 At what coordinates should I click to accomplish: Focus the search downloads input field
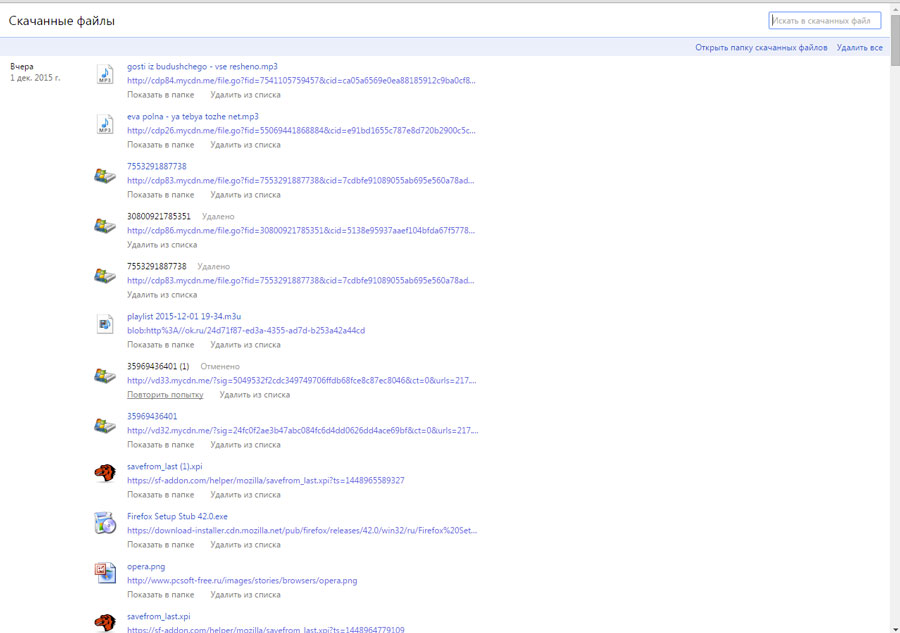(x=824, y=20)
